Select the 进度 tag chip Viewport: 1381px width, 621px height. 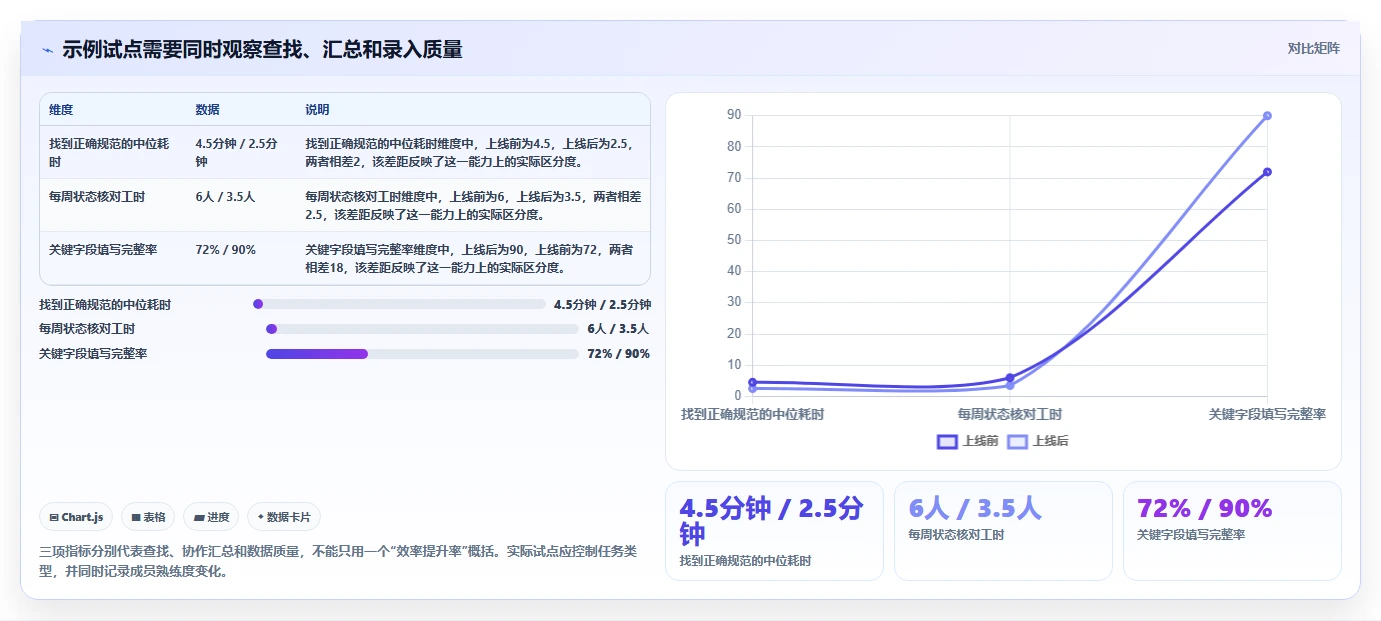(211, 517)
